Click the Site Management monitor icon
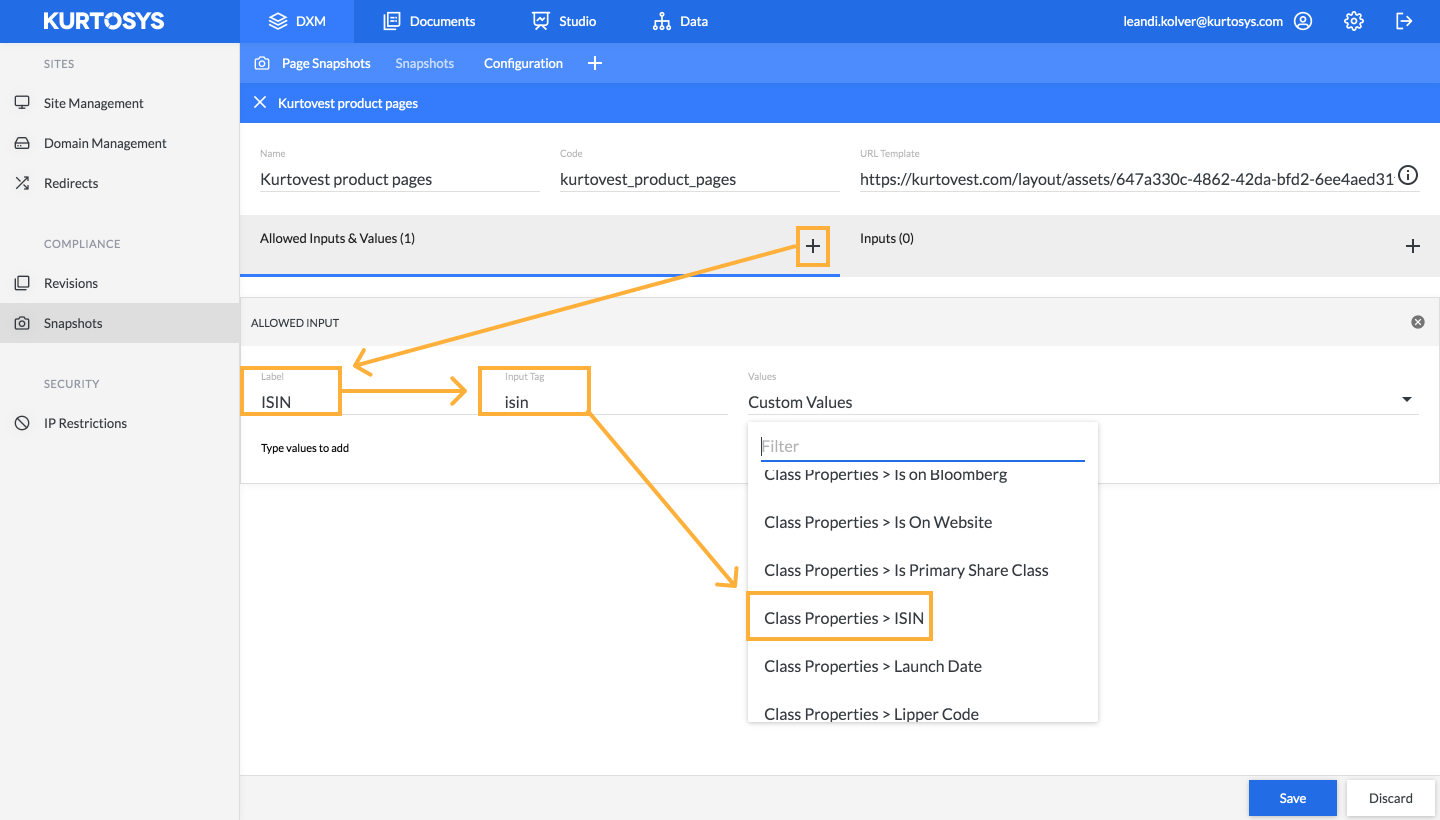The height and width of the screenshot is (820, 1440). 22,103
